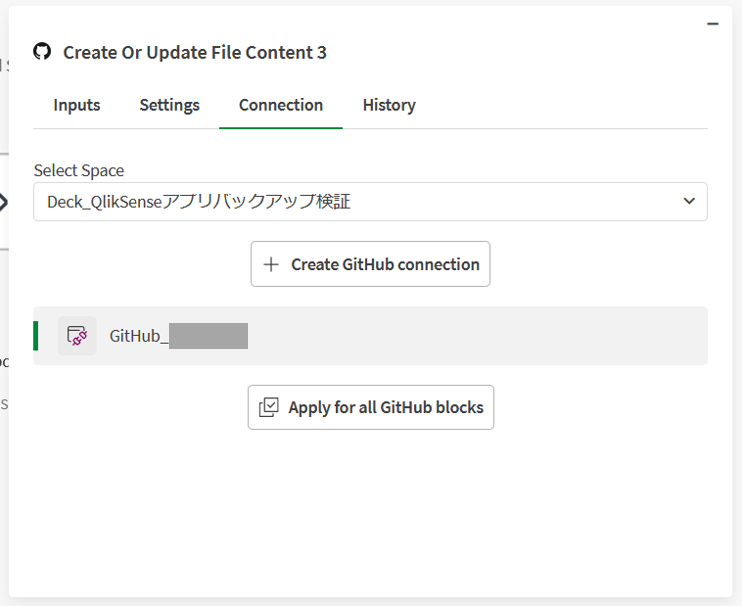The width and height of the screenshot is (742, 606).
Task: Select the GitHub_ connection row
Action: 370,336
